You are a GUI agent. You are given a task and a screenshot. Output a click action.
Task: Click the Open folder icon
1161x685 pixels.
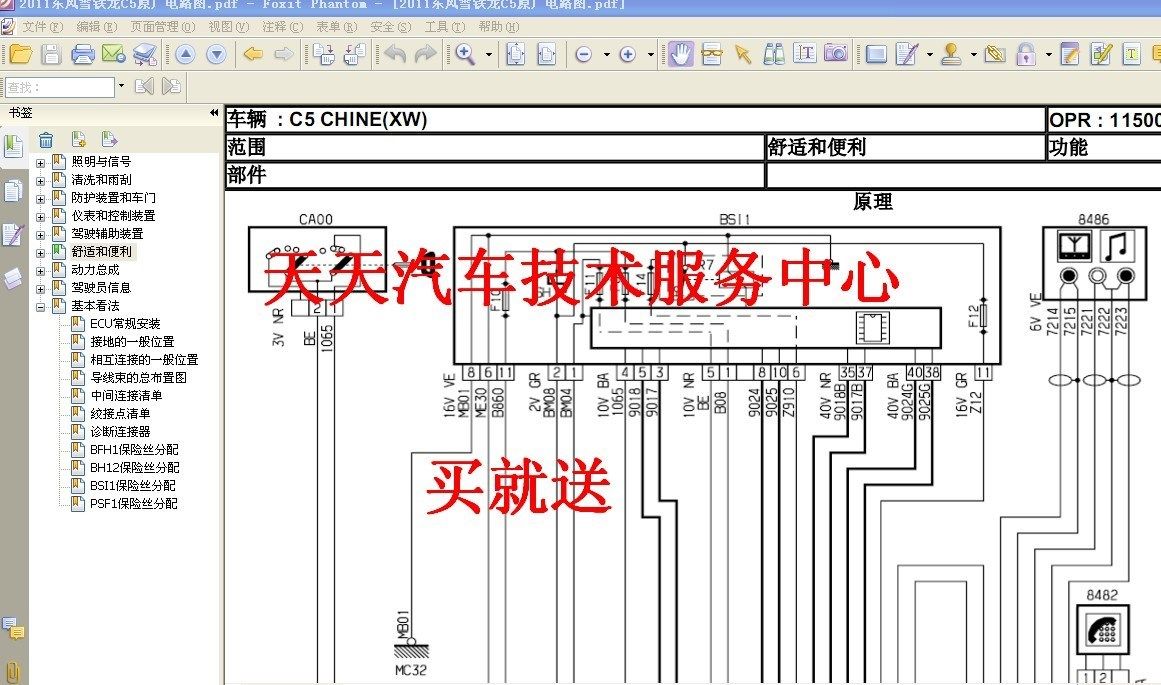click(x=21, y=54)
